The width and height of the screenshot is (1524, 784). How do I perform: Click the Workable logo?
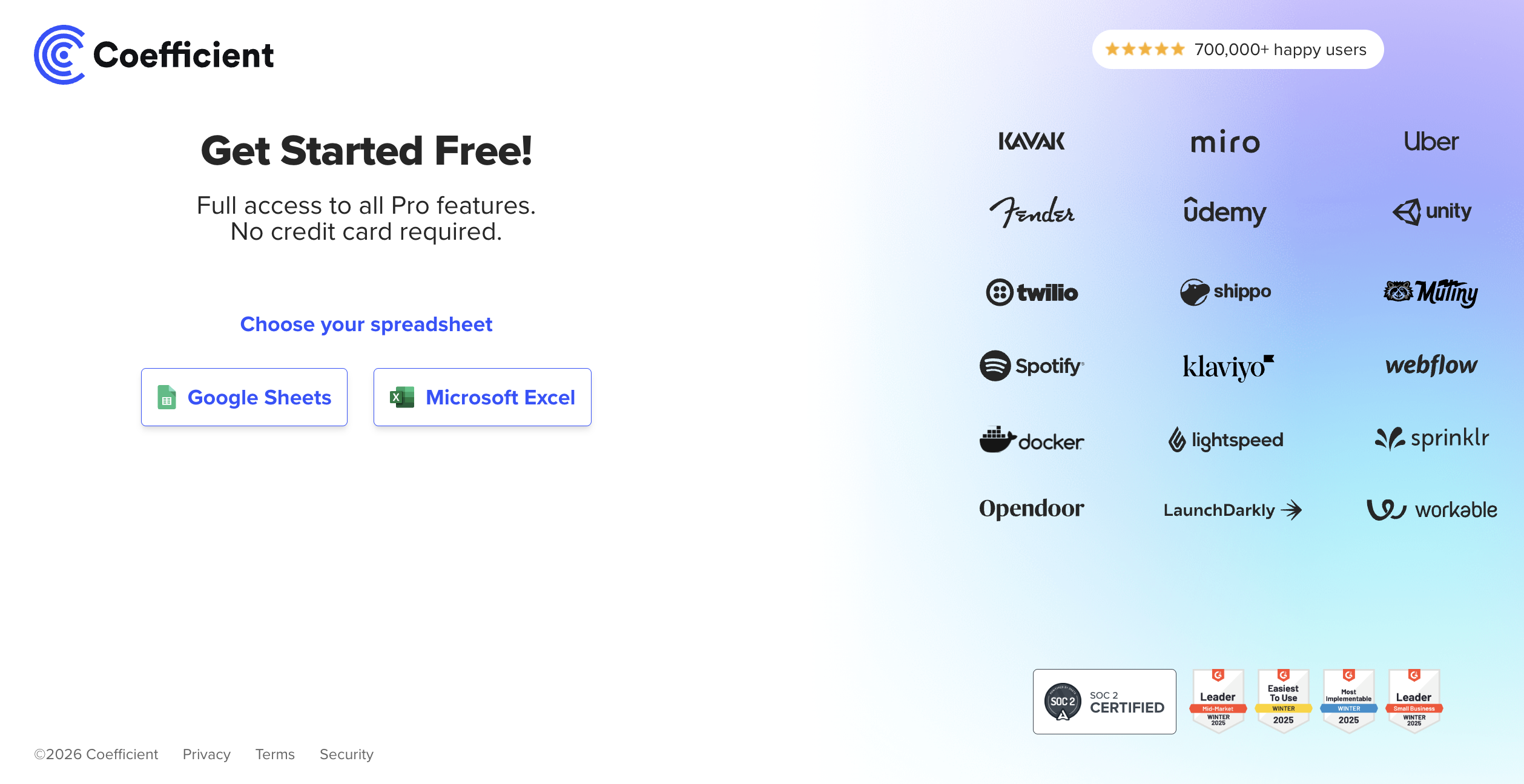(1431, 510)
